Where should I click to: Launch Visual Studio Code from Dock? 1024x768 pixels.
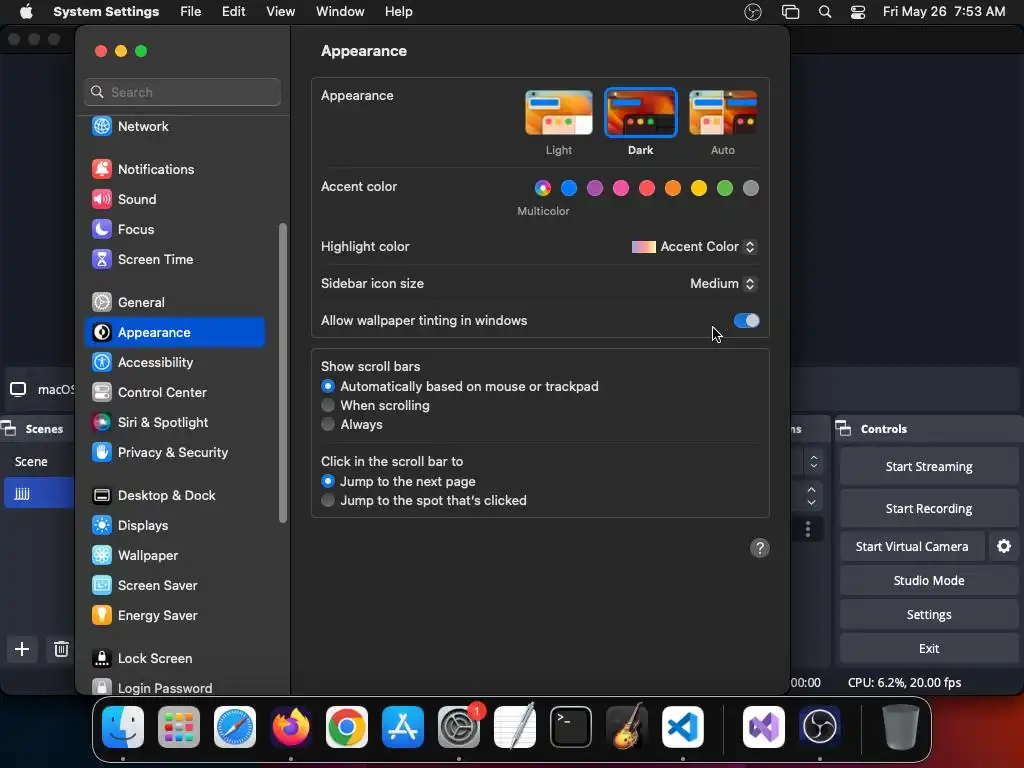pyautogui.click(x=683, y=727)
